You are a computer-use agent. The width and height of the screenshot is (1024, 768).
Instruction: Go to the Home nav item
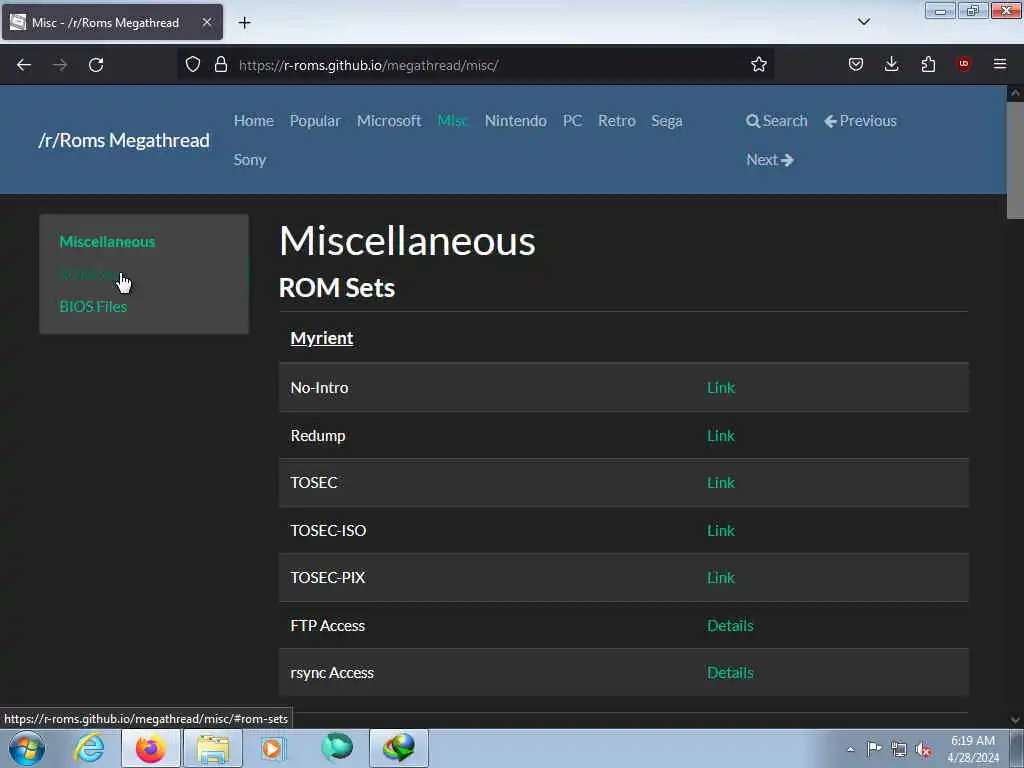coord(253,121)
